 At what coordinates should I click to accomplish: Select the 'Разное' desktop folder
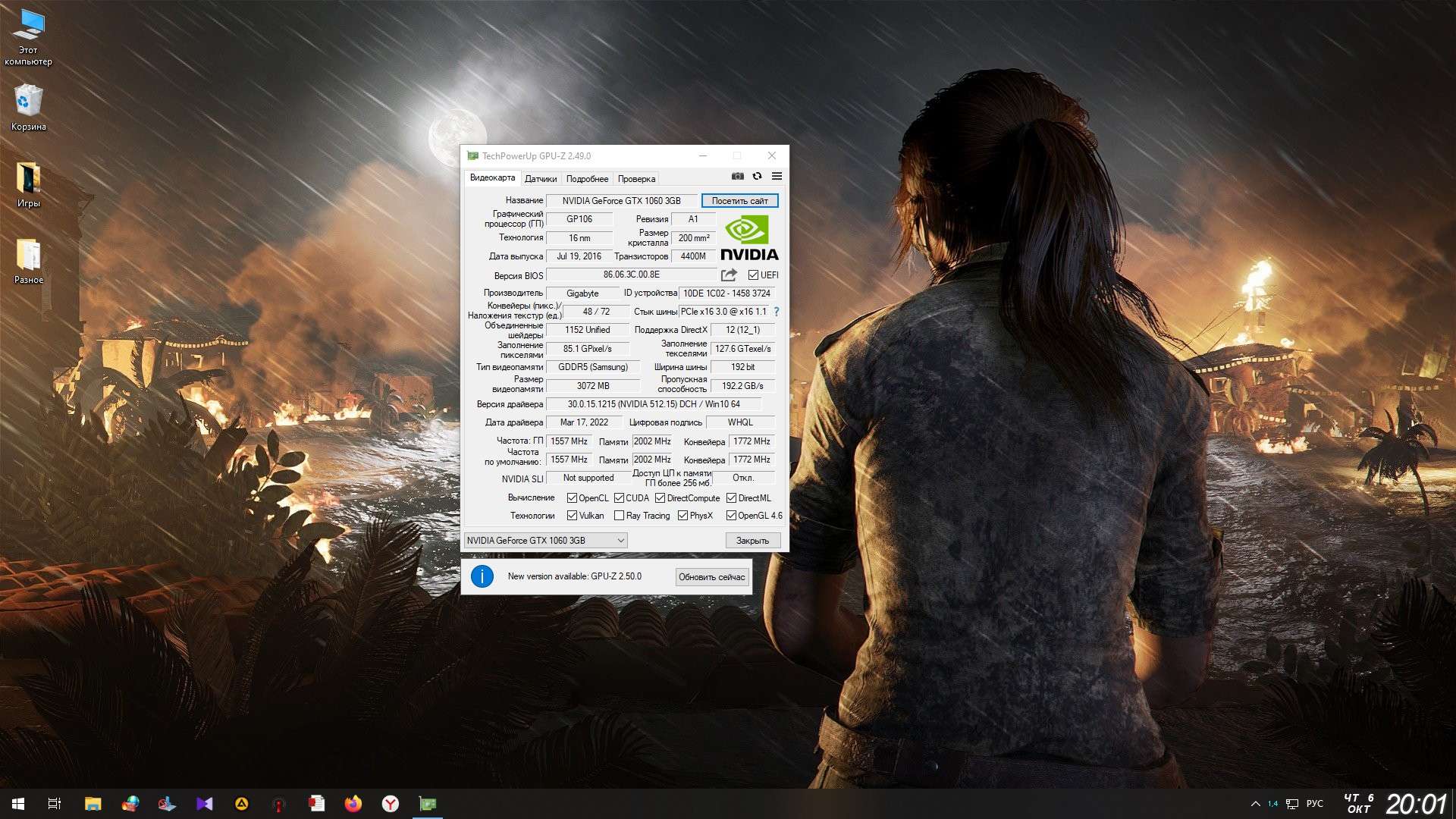point(29,262)
